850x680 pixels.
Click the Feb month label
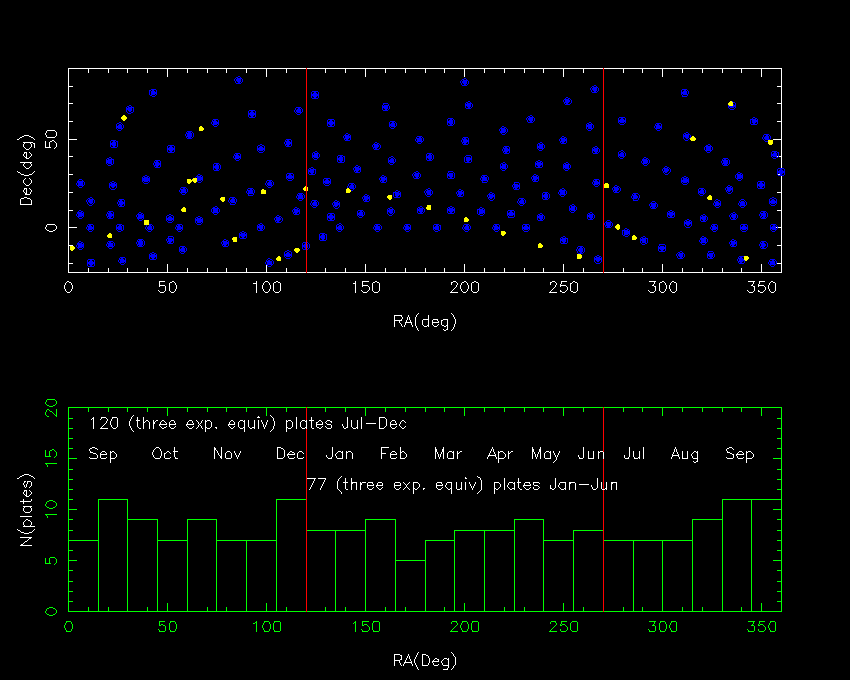pyautogui.click(x=394, y=453)
